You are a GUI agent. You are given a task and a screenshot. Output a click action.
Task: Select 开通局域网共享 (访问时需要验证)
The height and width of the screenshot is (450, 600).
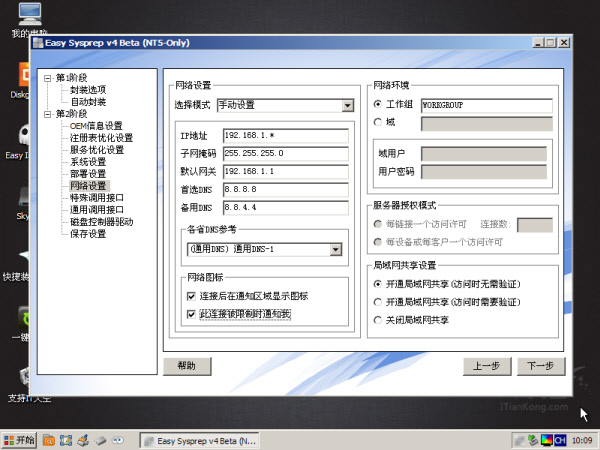coord(378,302)
